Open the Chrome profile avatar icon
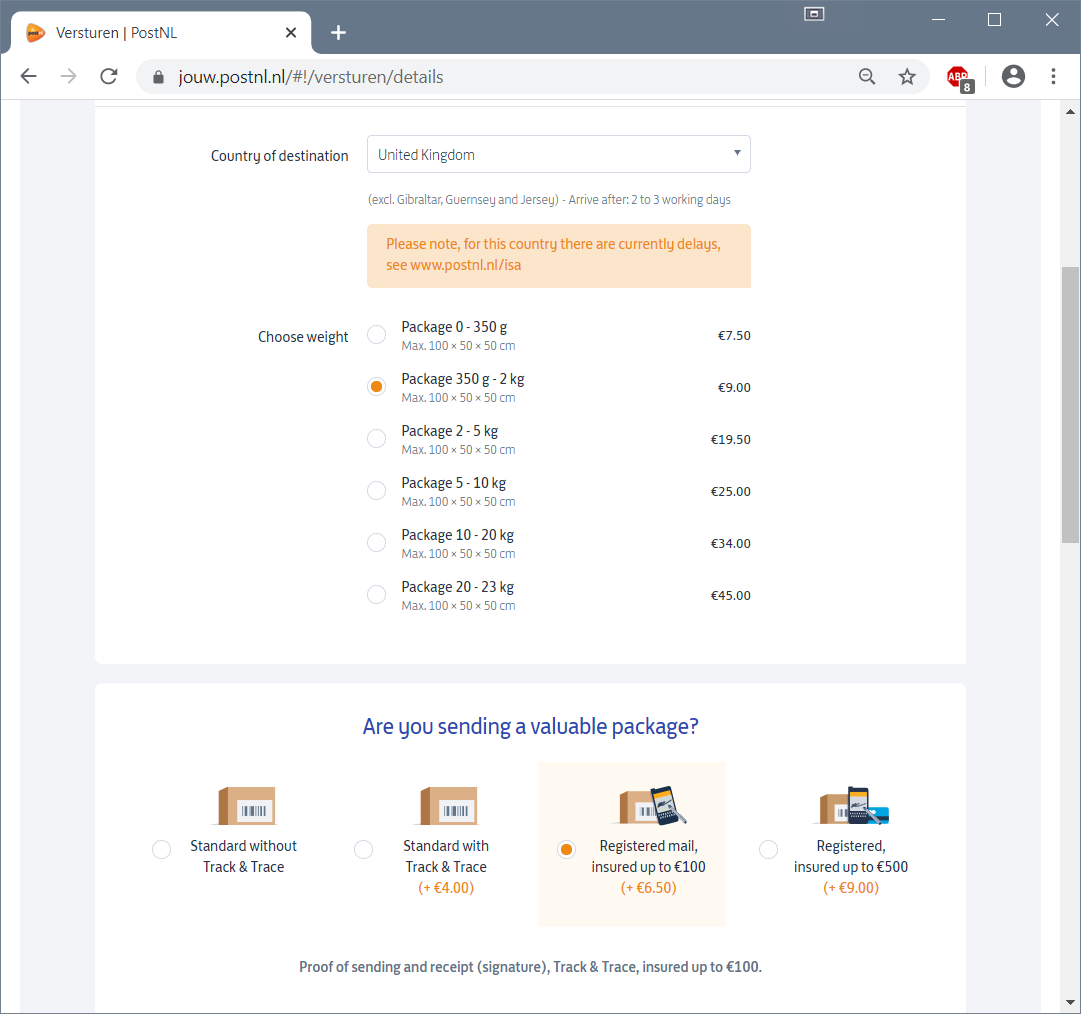 1013,77
